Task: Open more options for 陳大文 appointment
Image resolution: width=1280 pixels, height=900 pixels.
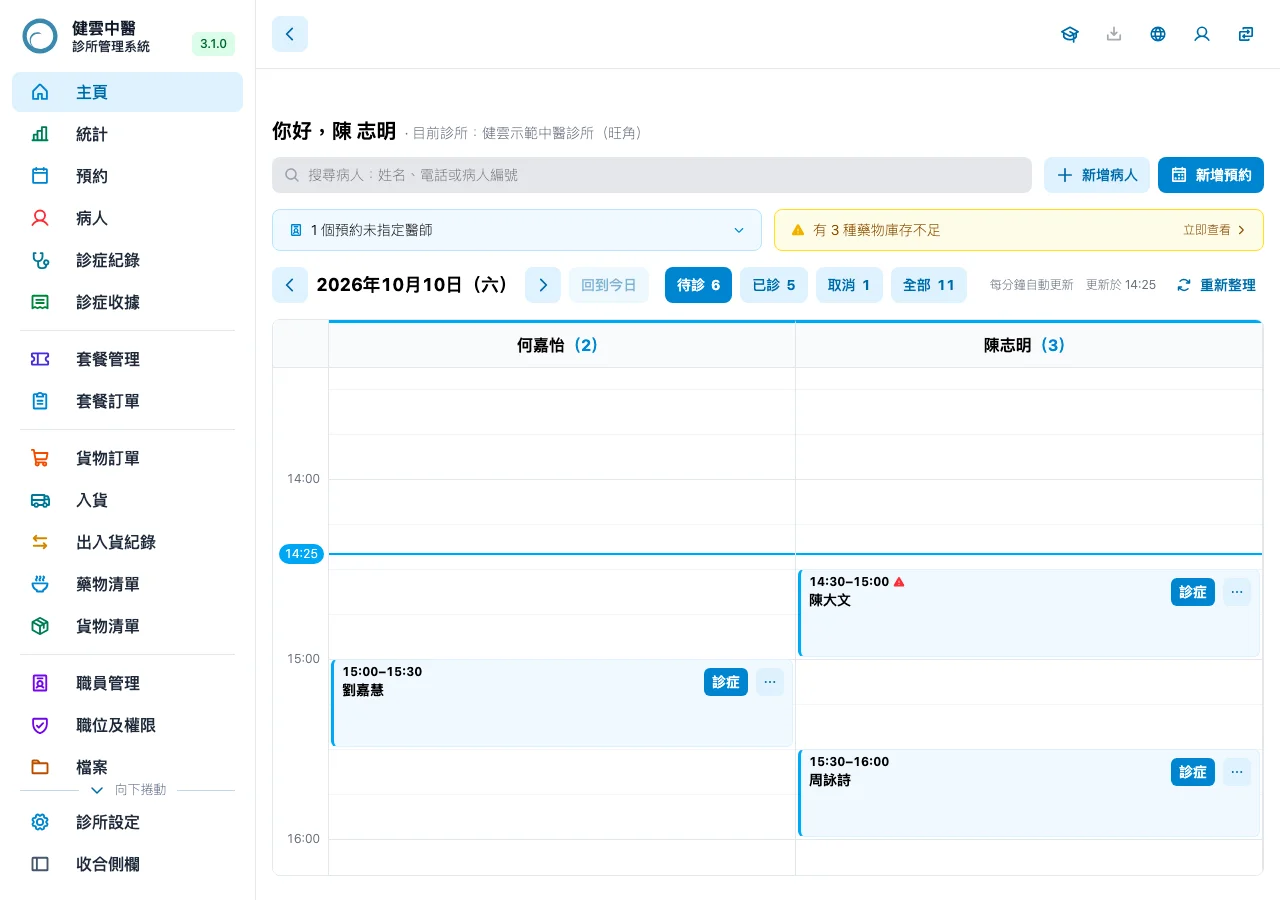Action: [x=1237, y=592]
